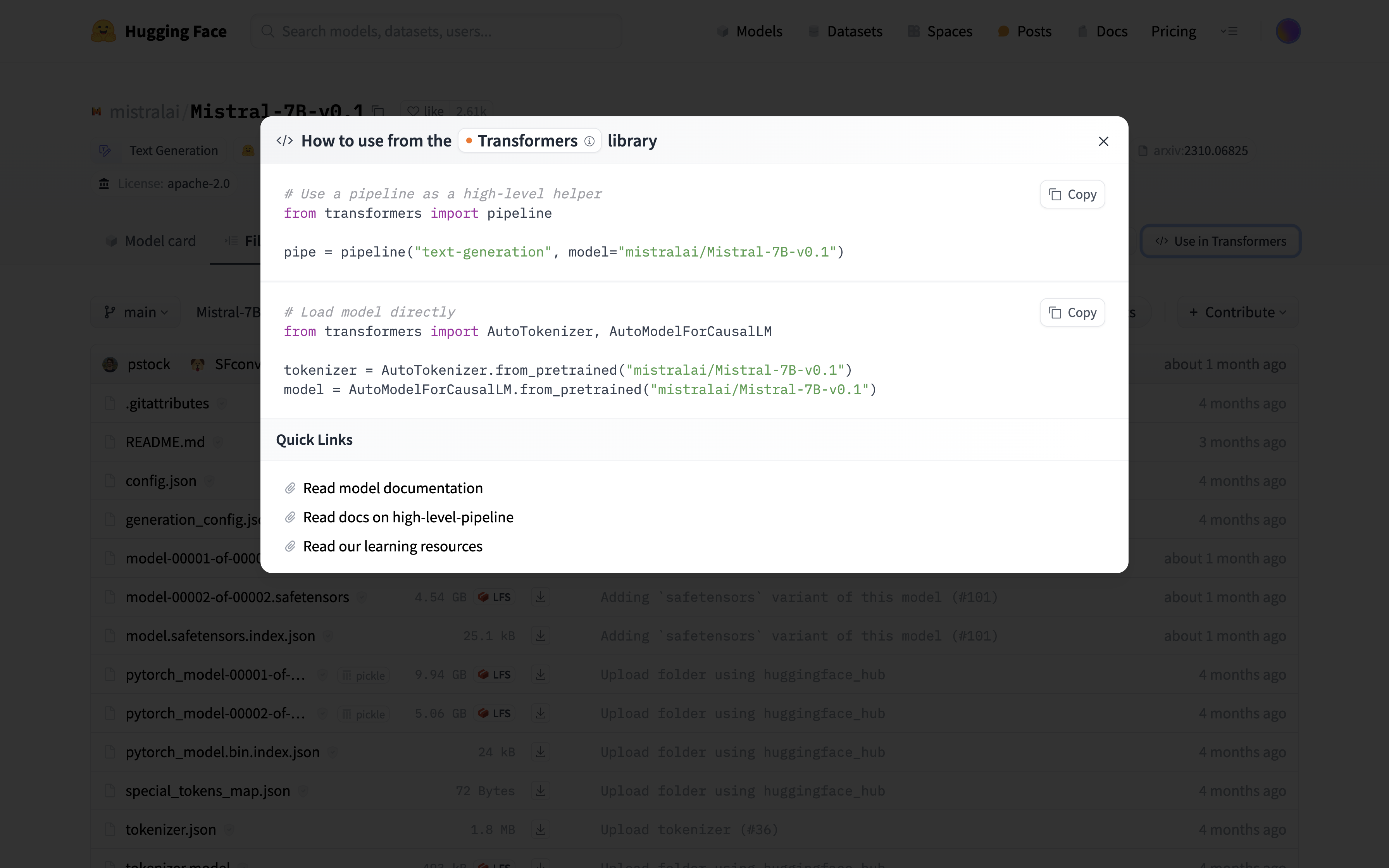Open the Posts nav item
1389x868 pixels.
click(1025, 31)
